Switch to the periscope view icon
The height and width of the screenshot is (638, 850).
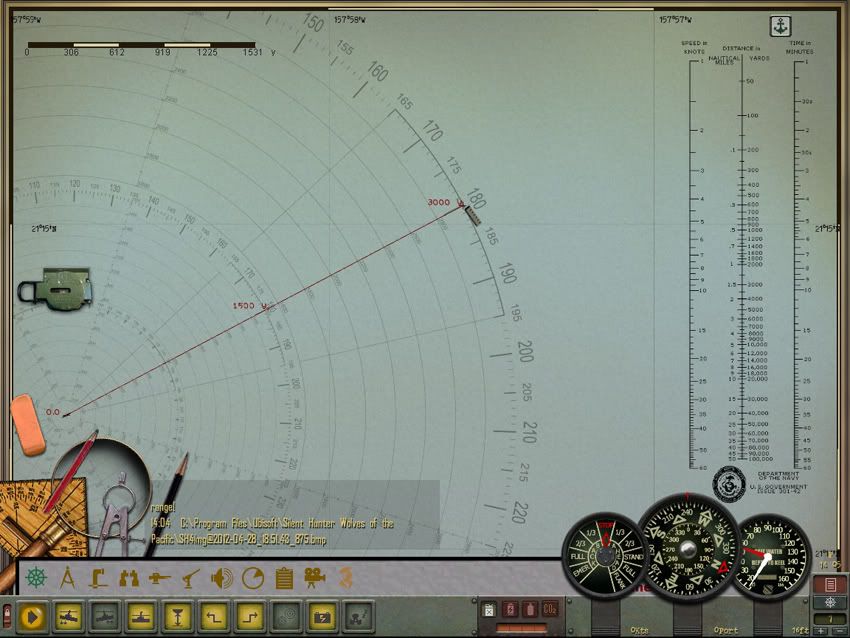click(98, 578)
